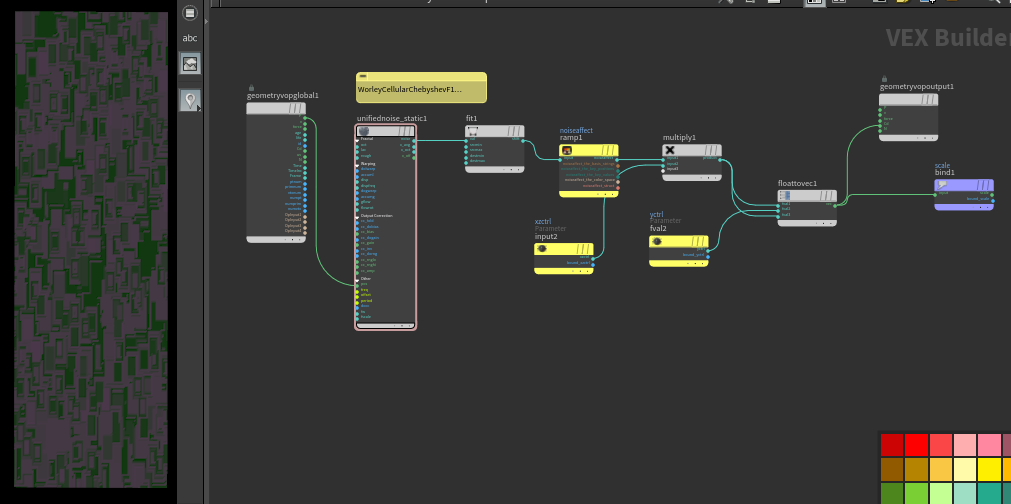Select the WorleyCellularChebyshevF1 sticky note
Image resolution: width=1011 pixels, height=504 pixels.
click(x=421, y=88)
